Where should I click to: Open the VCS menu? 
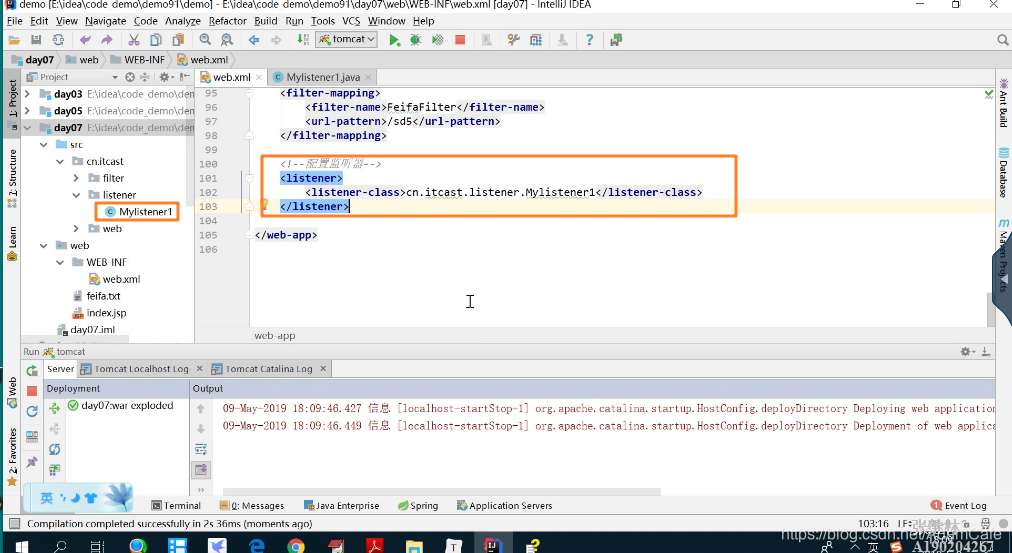(x=351, y=21)
